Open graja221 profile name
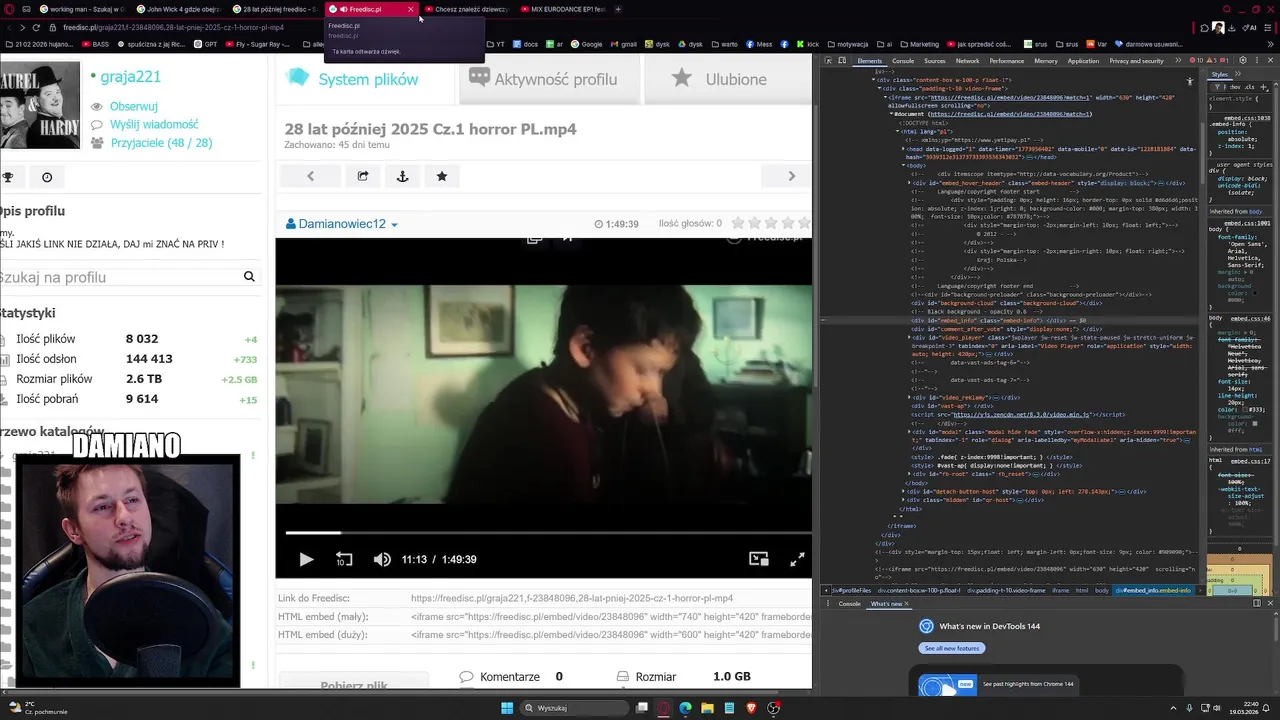The width and height of the screenshot is (1280, 720). coord(131,76)
